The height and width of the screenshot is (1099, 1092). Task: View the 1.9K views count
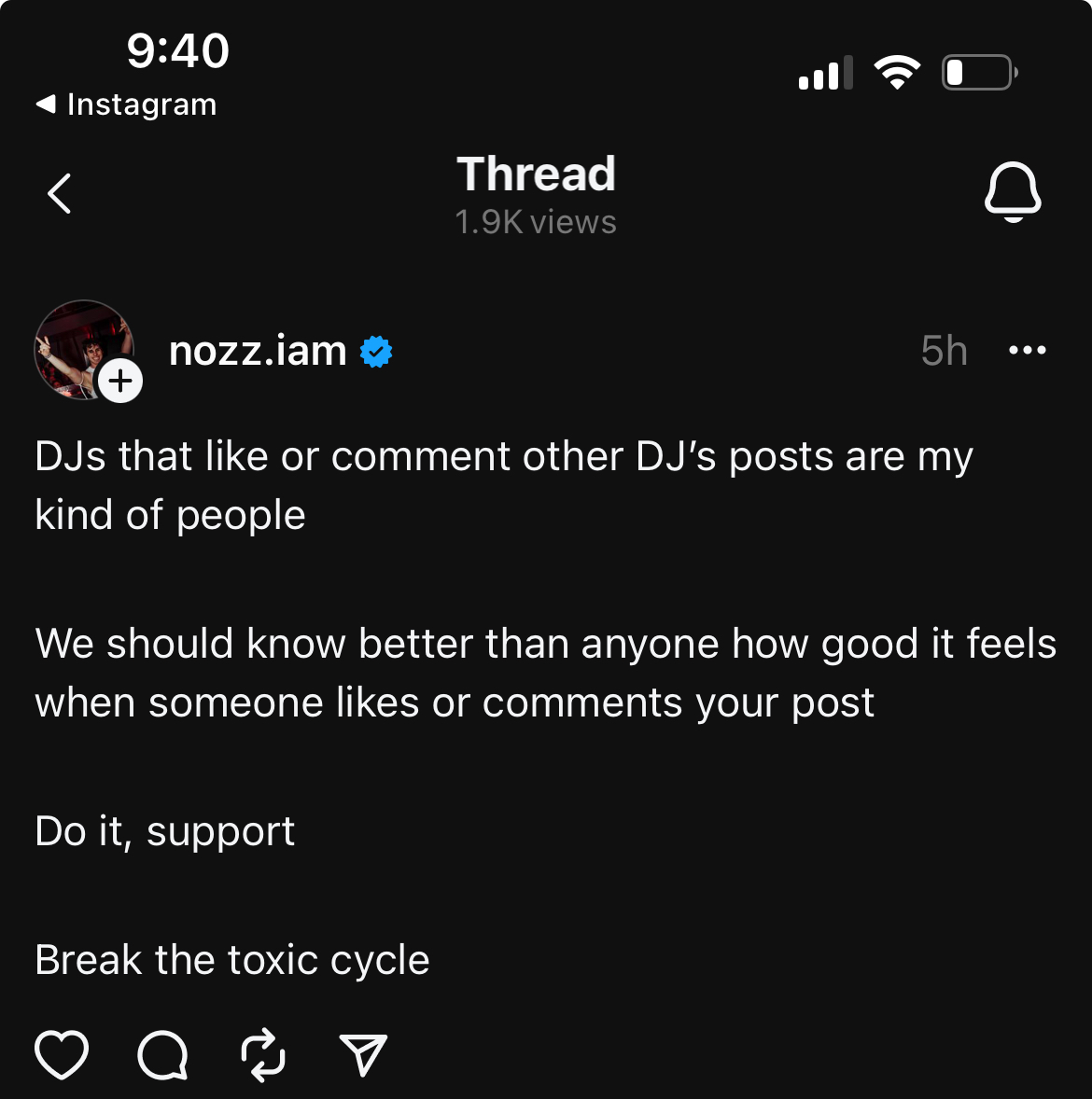click(x=536, y=223)
